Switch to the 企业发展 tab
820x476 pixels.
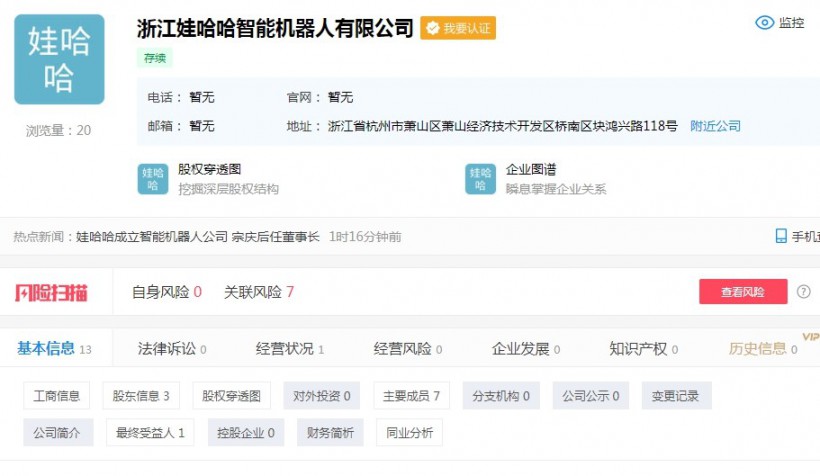526,348
